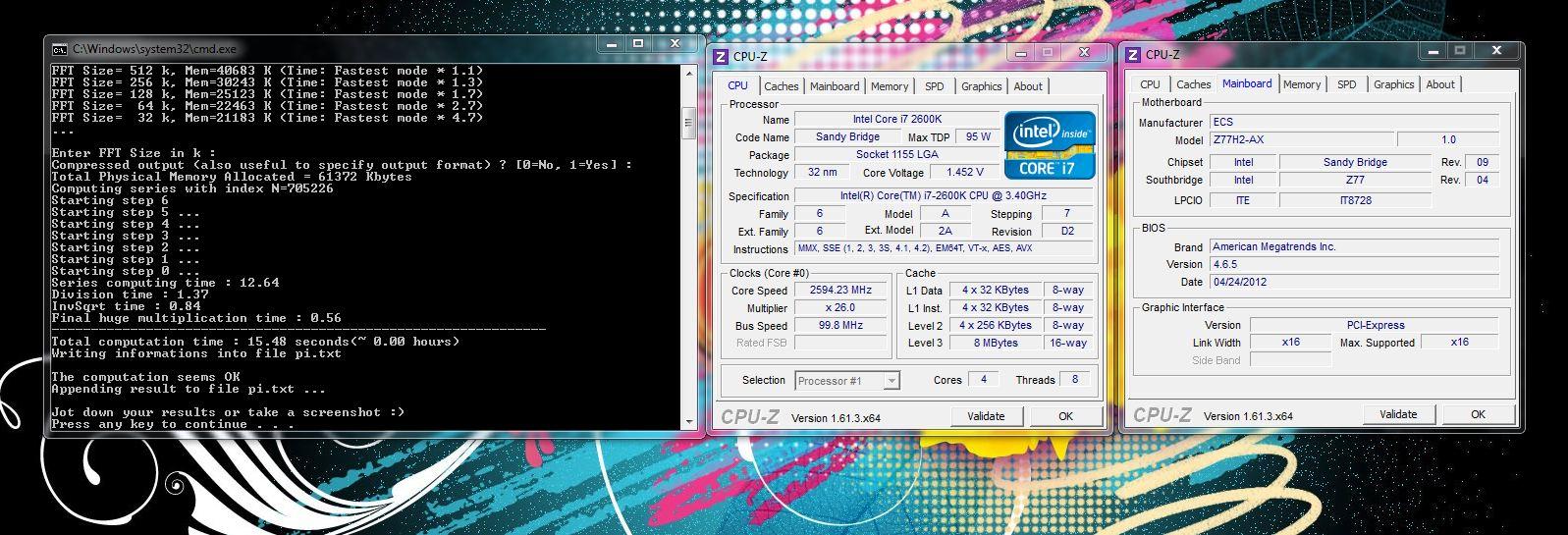The width and height of the screenshot is (1568, 535).
Task: Click the Graphic Interface Version PCI-Express
Action: coord(1375,325)
